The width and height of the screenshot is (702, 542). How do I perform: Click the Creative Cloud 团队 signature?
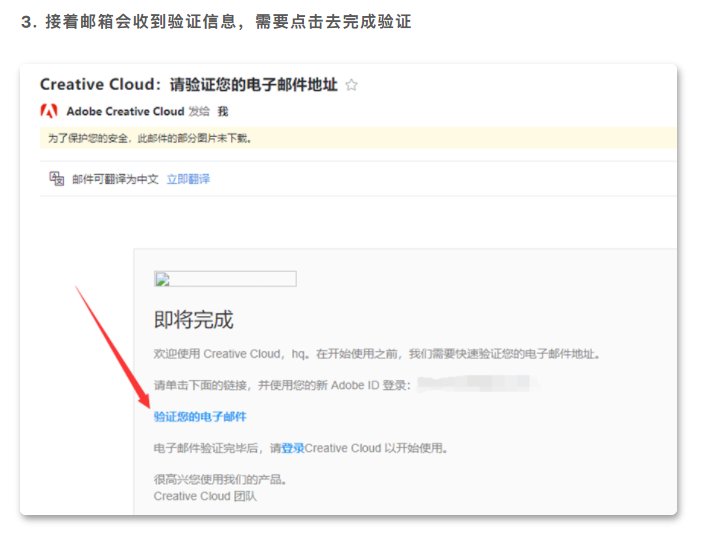click(x=205, y=496)
